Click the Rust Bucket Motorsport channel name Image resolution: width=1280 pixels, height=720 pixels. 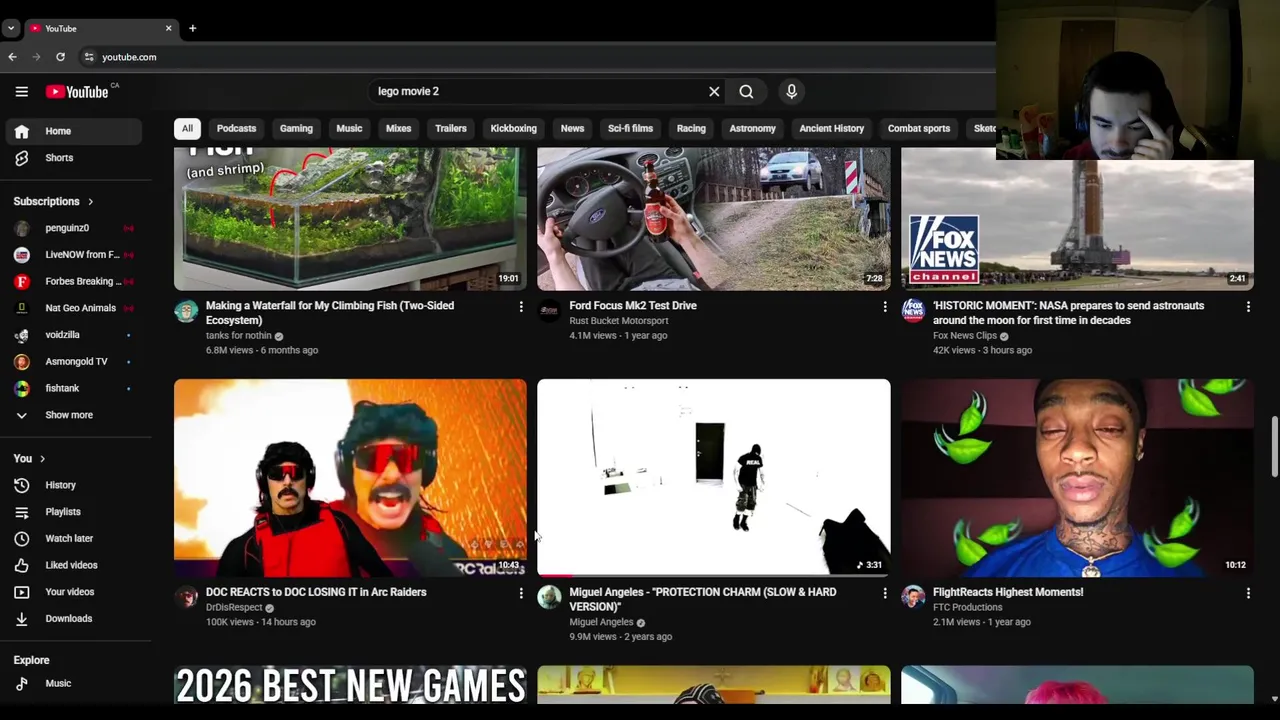point(618,321)
